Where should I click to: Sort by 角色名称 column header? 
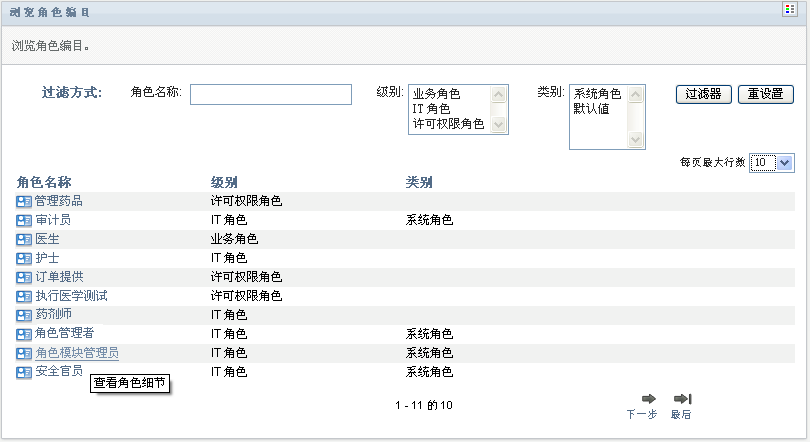(44, 182)
